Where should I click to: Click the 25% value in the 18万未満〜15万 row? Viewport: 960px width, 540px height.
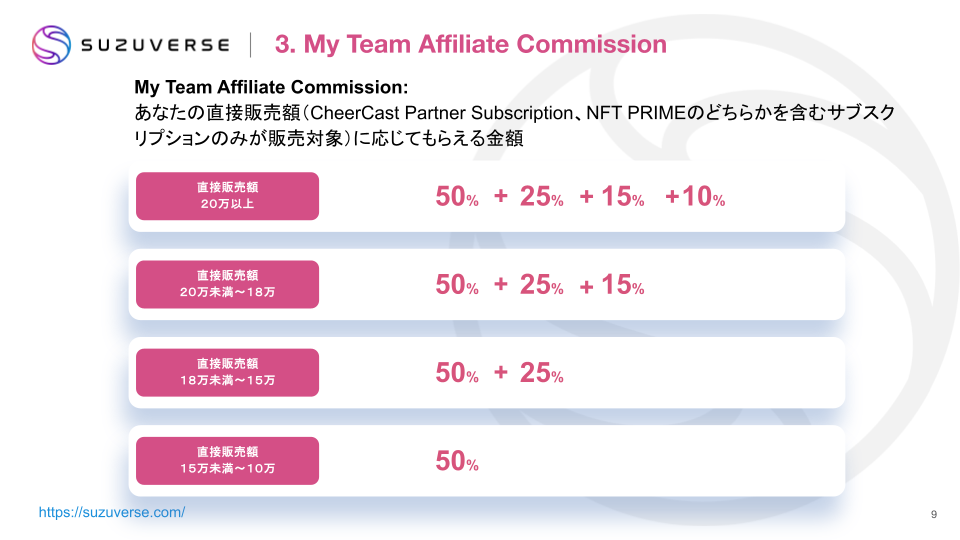[542, 373]
